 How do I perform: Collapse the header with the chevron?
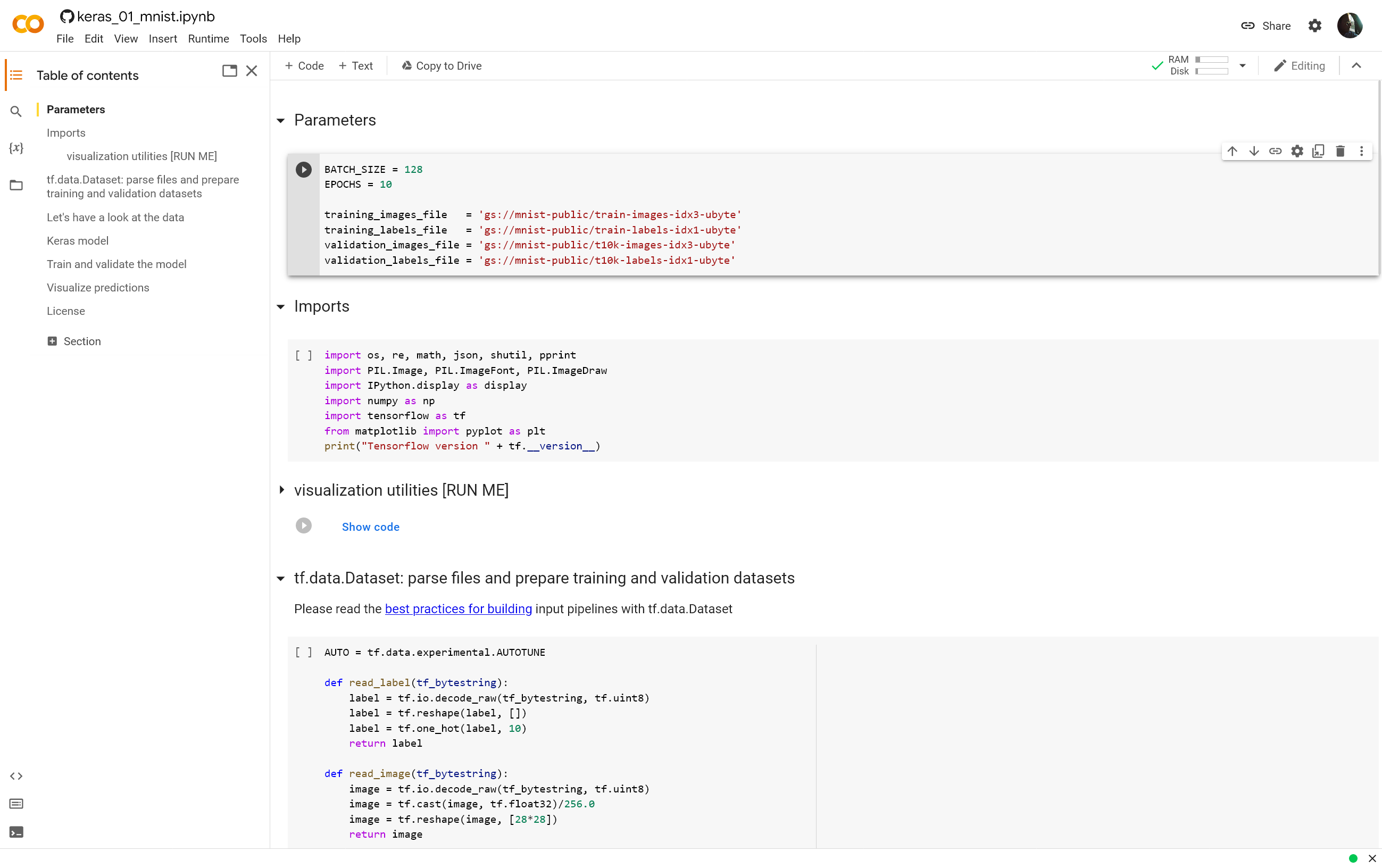[x=1357, y=66]
